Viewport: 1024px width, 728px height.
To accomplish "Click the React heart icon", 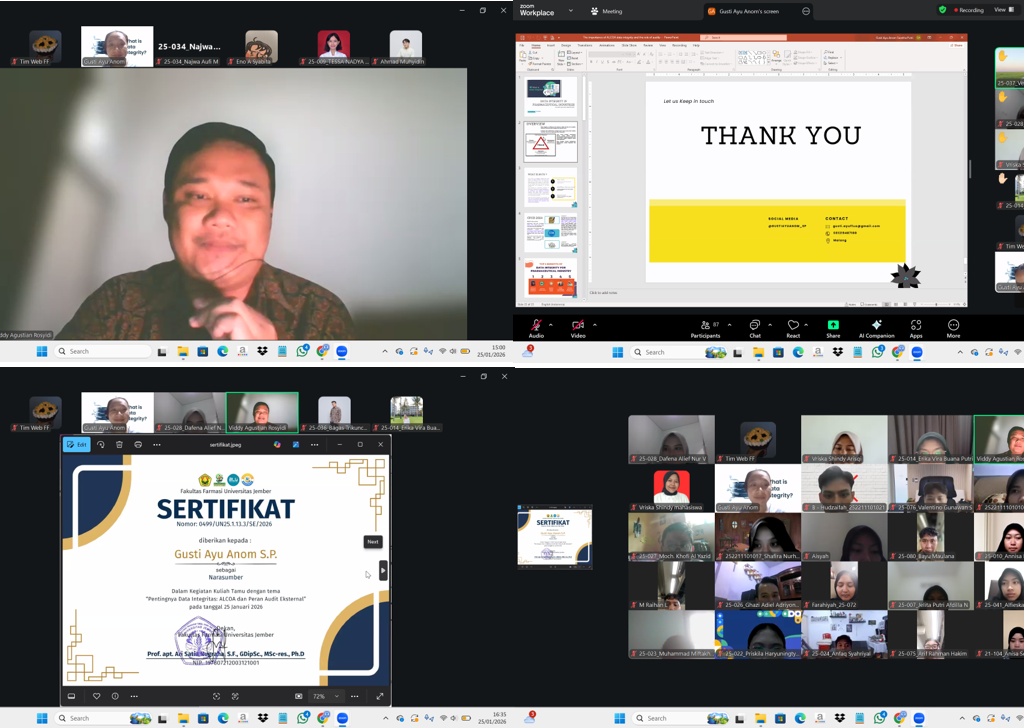I will [793, 326].
